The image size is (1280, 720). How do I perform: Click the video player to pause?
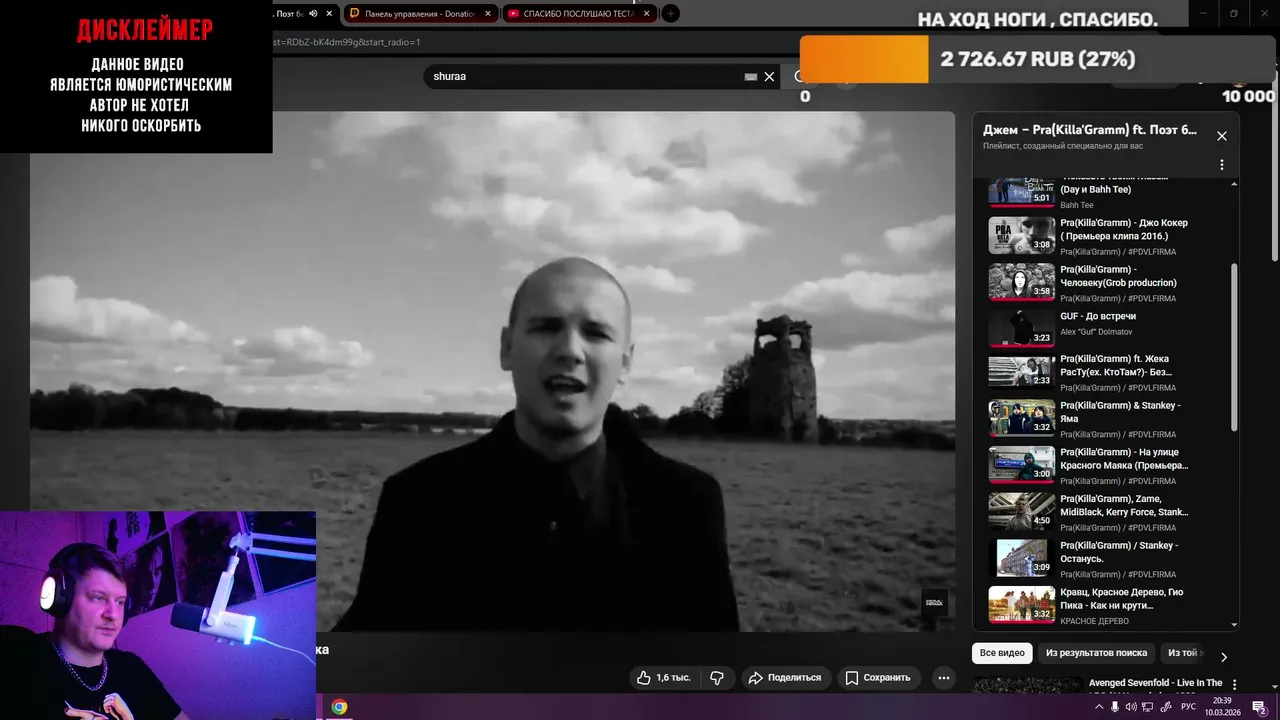492,371
